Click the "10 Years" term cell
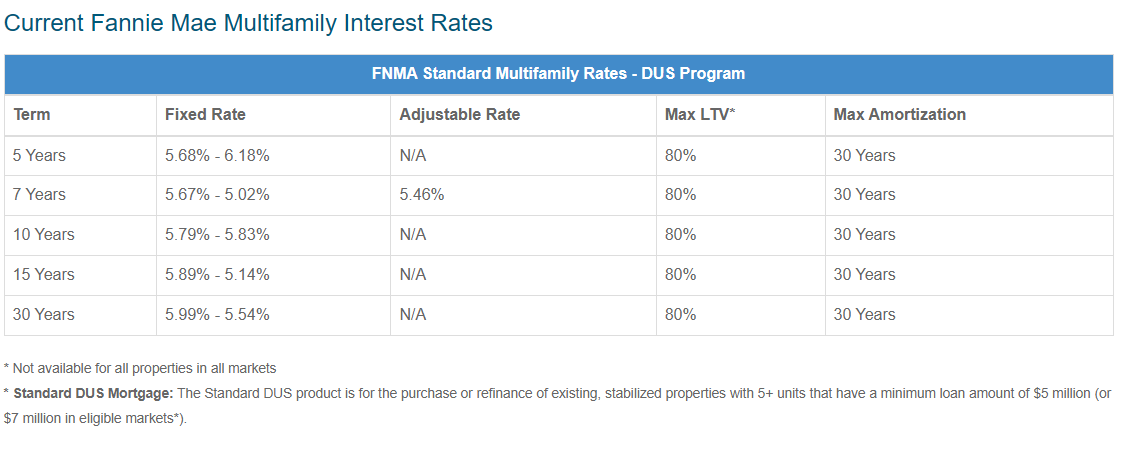 pyautogui.click(x=43, y=235)
